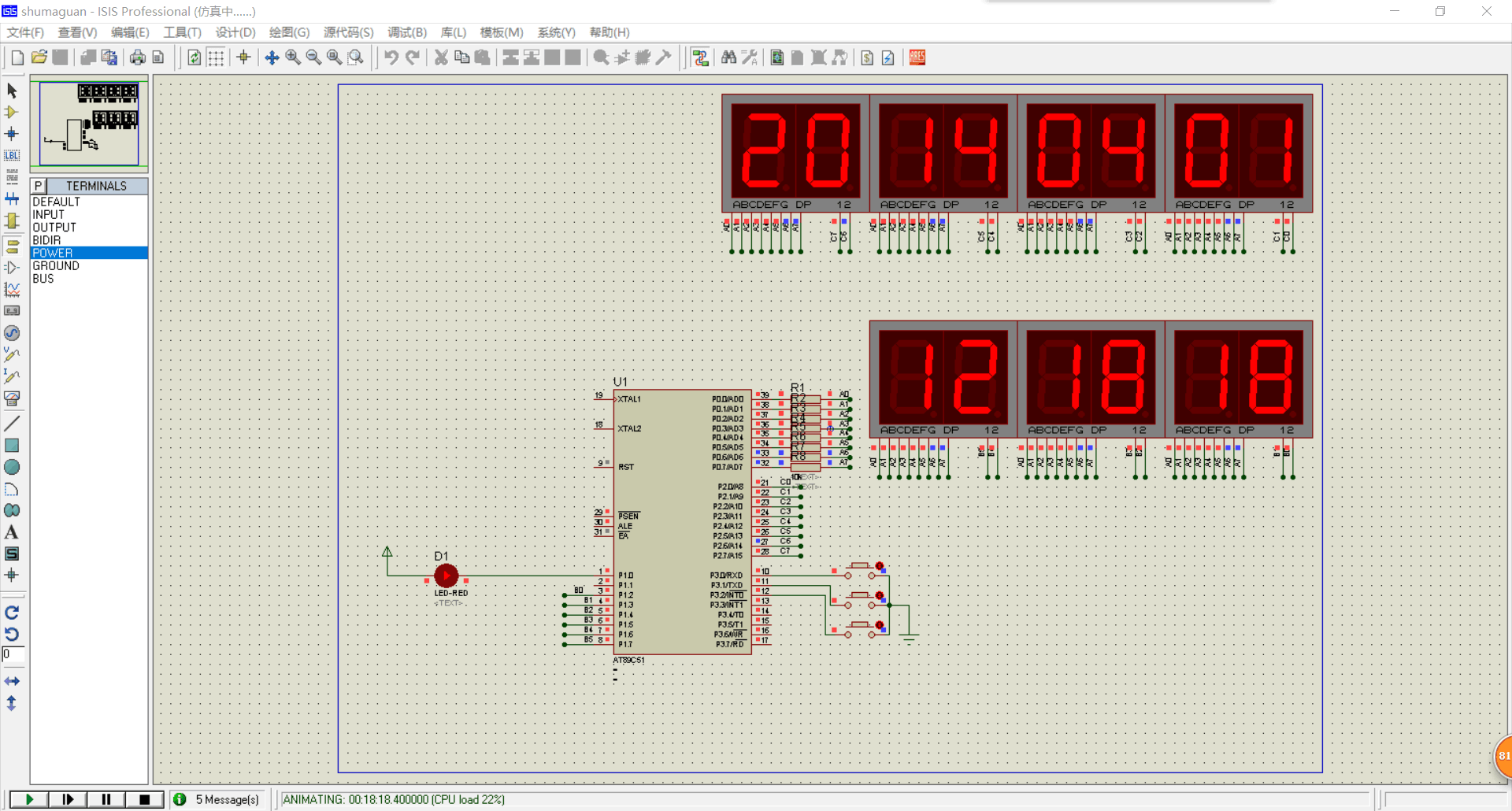Select the 2D Text tool

pyautogui.click(x=12, y=532)
